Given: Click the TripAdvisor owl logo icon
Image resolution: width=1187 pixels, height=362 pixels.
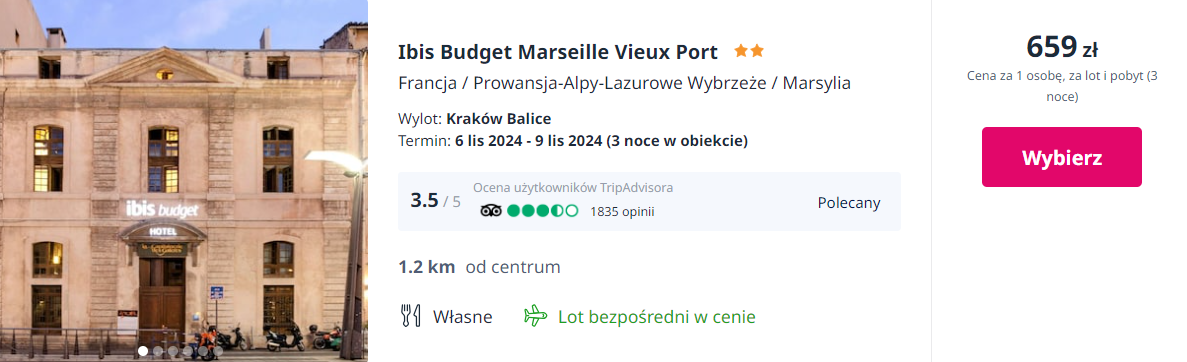Looking at the screenshot, I should pyautogui.click(x=491, y=211).
